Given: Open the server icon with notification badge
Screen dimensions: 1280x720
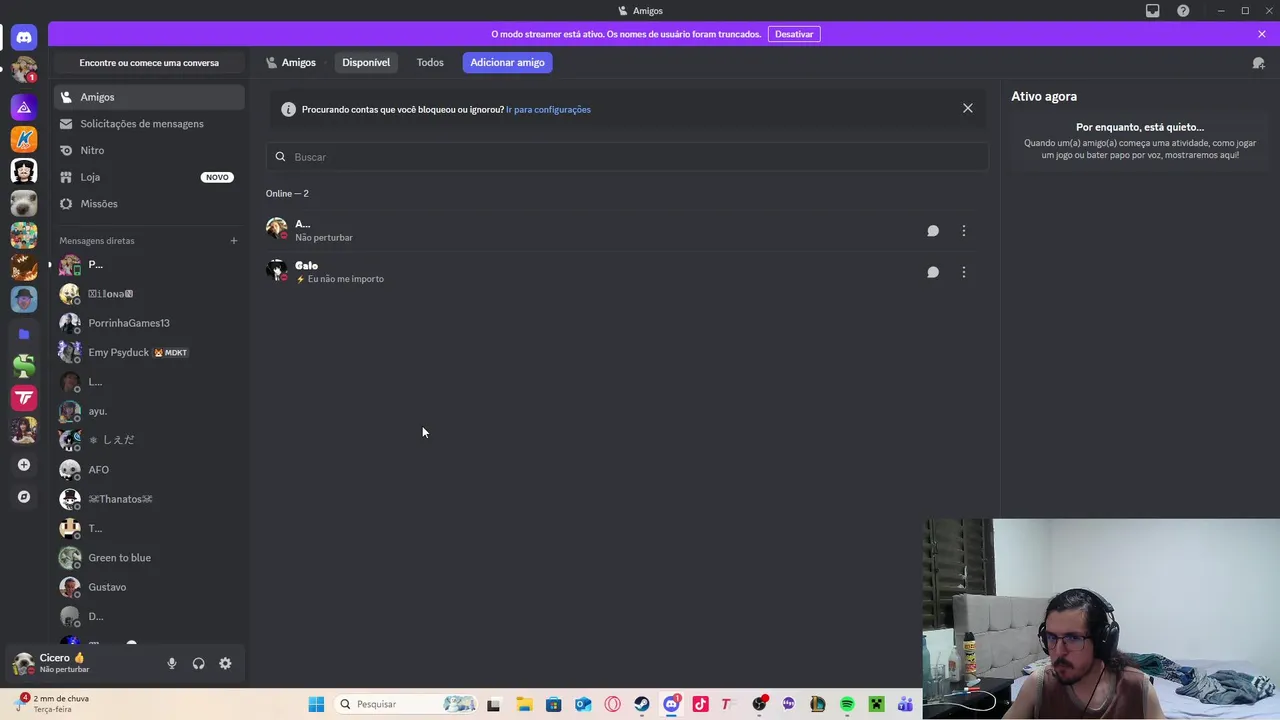Looking at the screenshot, I should 24,70.
